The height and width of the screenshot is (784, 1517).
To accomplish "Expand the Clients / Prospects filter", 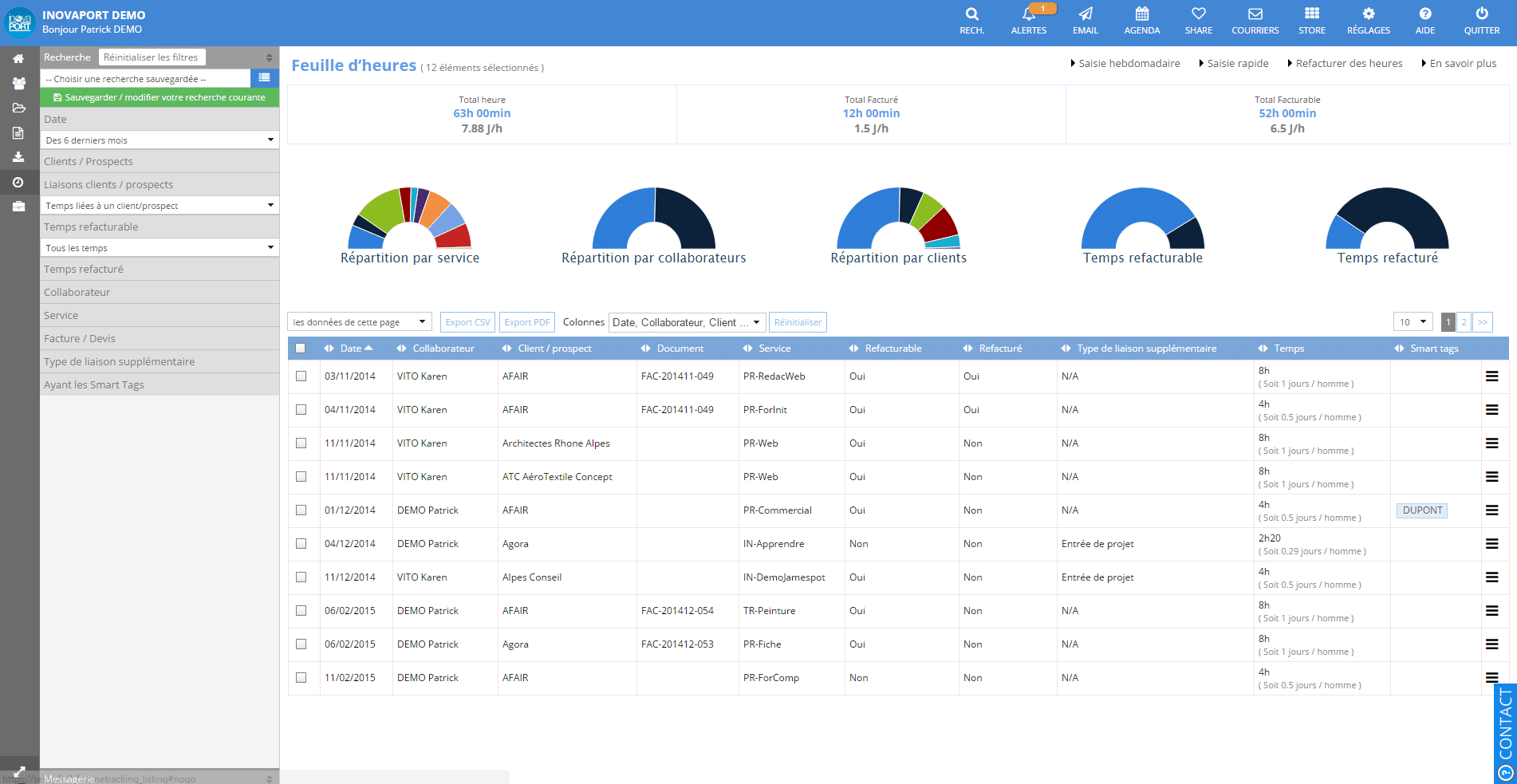I will click(160, 161).
